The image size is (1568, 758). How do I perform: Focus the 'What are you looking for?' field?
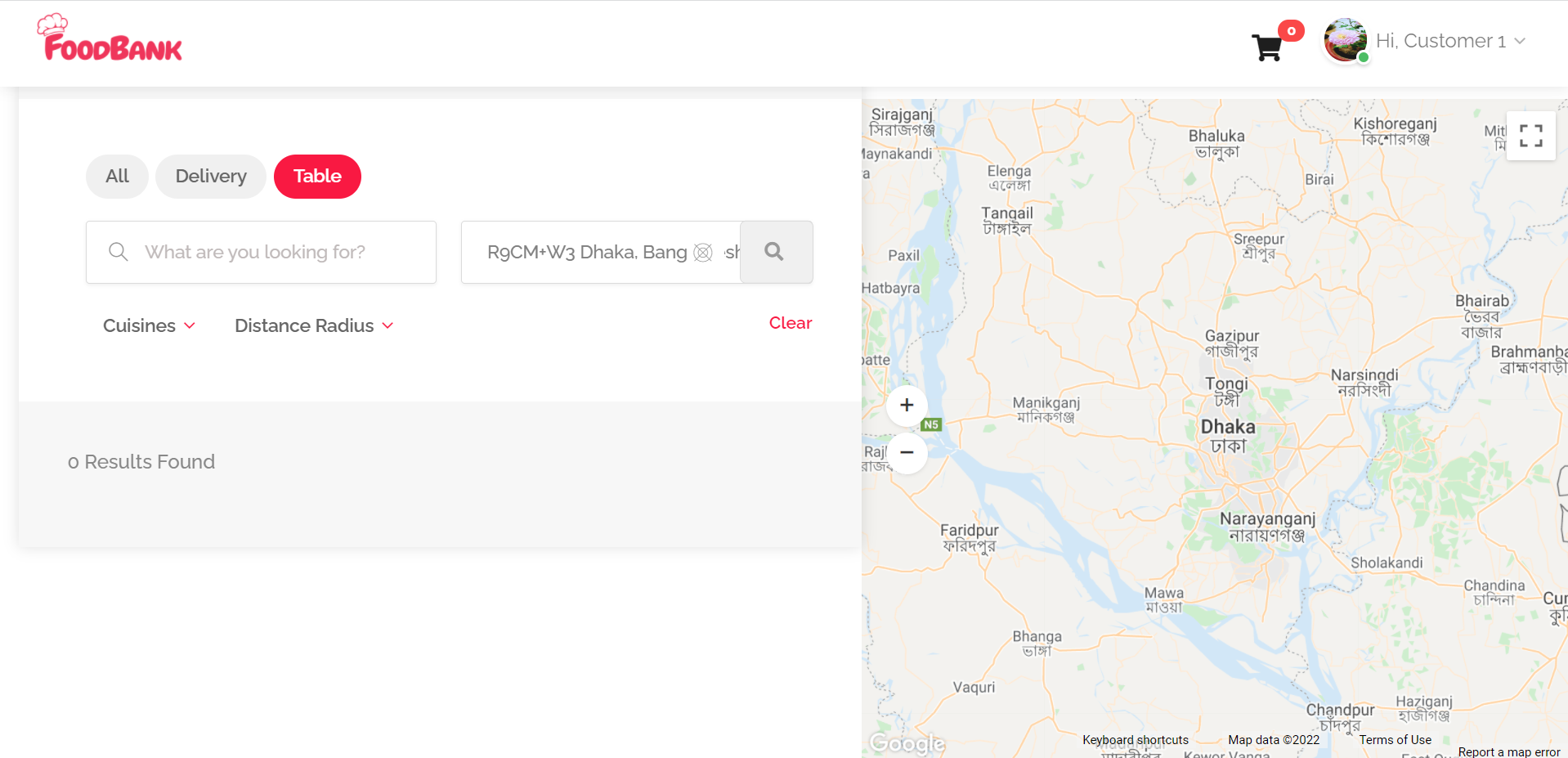point(261,252)
